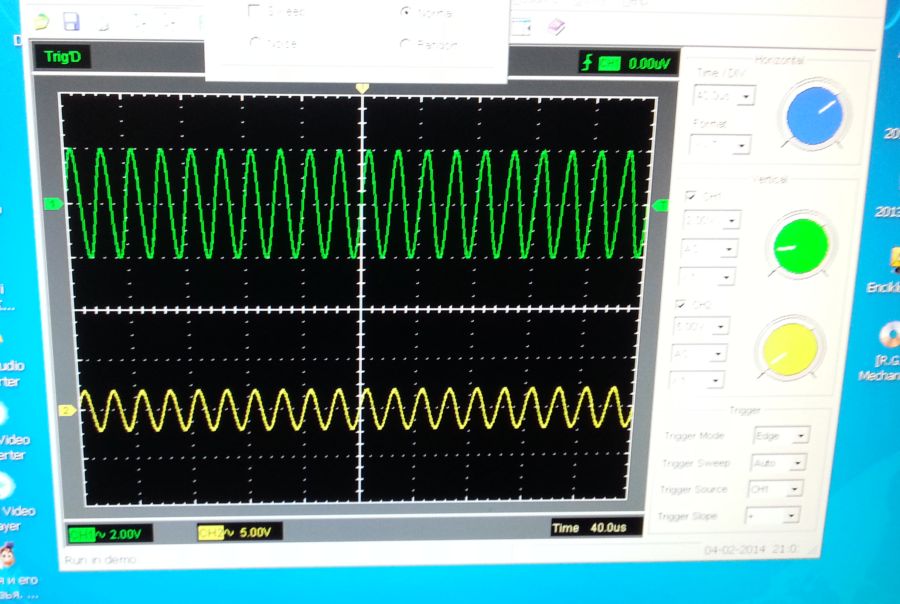This screenshot has height=604, width=900.
Task: Click the yellow trigger position marker atop grid
Action: pyautogui.click(x=362, y=89)
